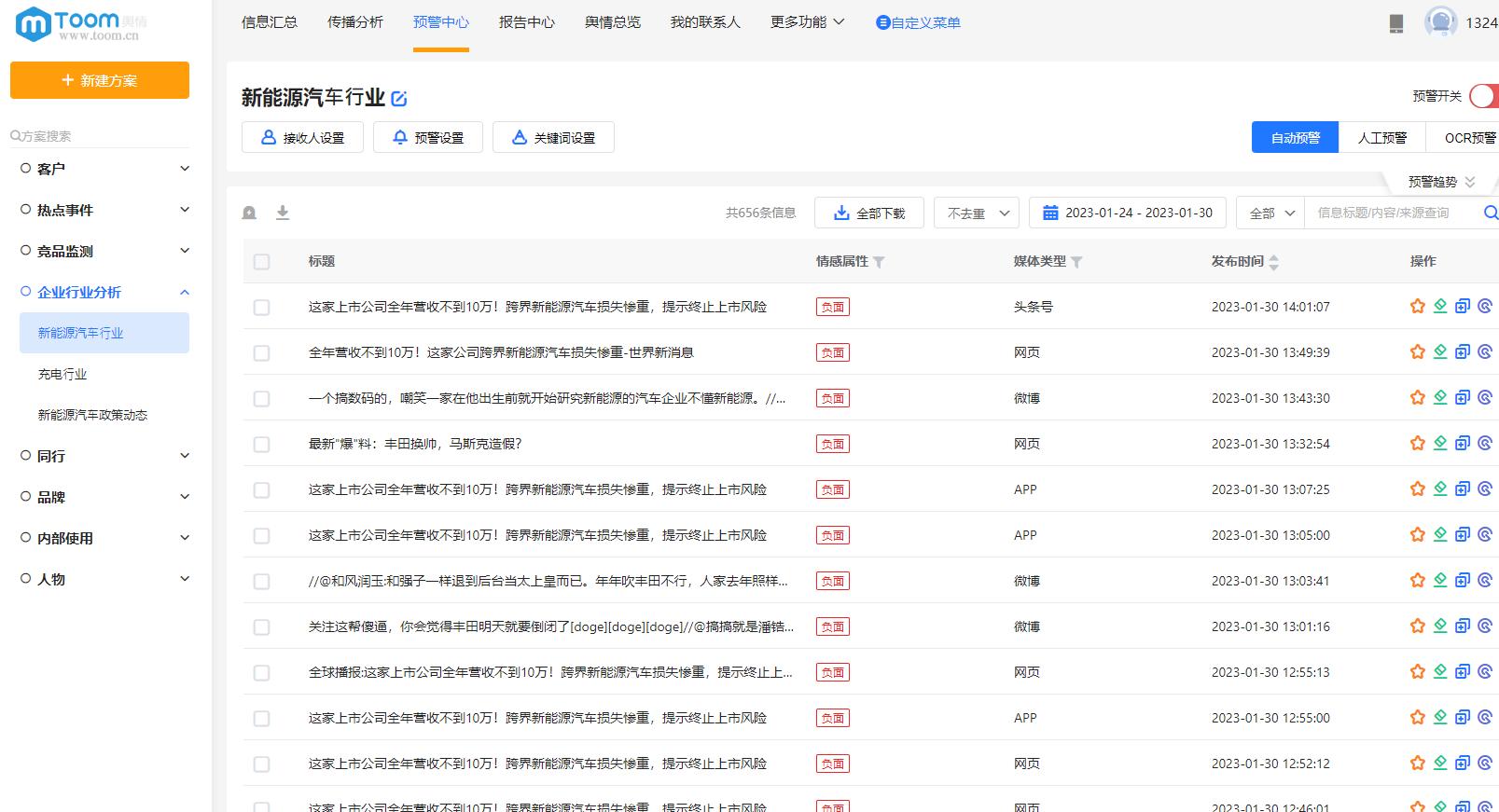Star the first article dated 14:01:07
1499x812 pixels.
[x=1417, y=307]
